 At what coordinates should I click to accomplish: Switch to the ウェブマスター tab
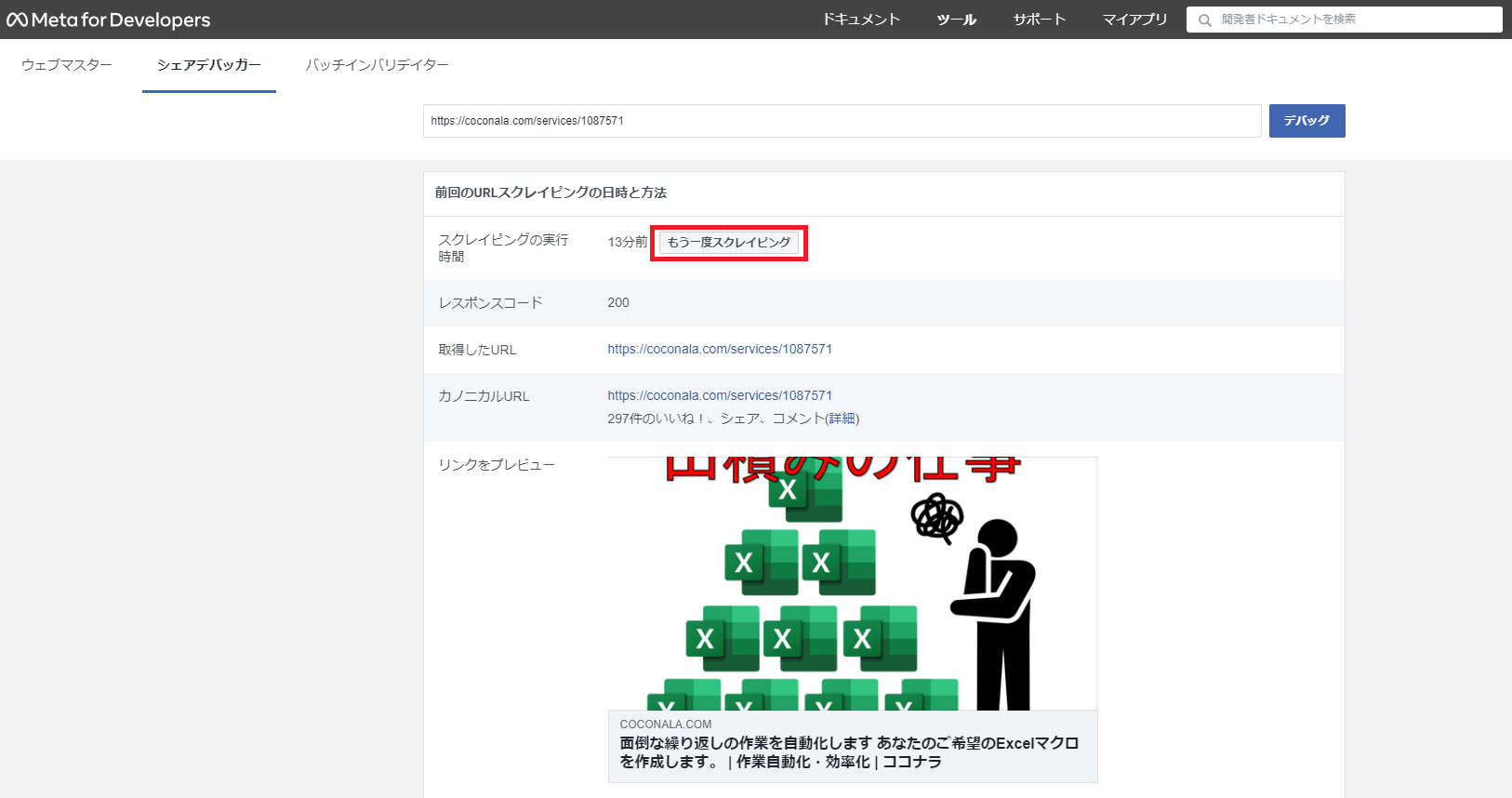(x=67, y=65)
